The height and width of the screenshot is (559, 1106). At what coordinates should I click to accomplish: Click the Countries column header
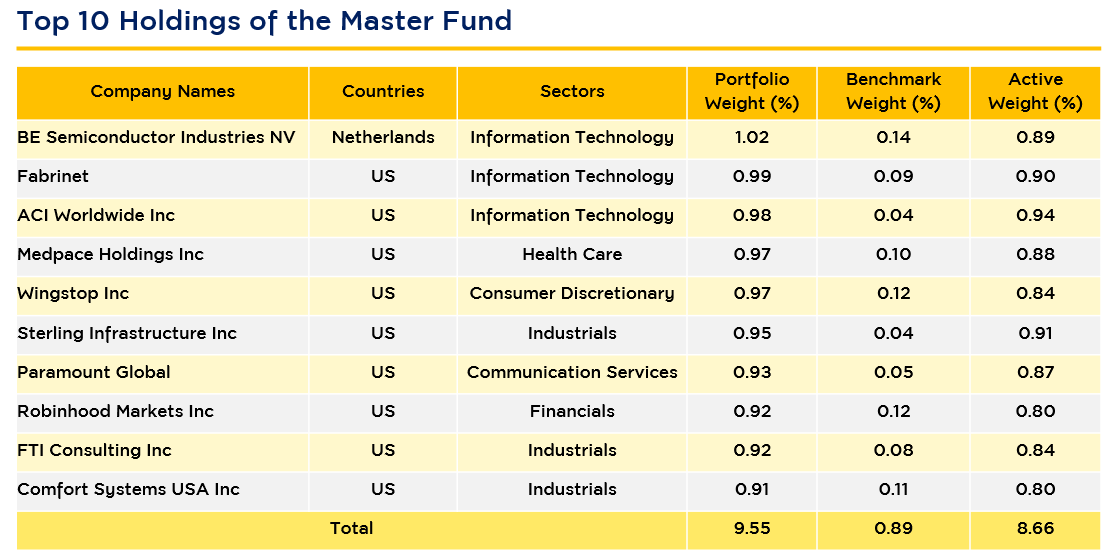383,92
